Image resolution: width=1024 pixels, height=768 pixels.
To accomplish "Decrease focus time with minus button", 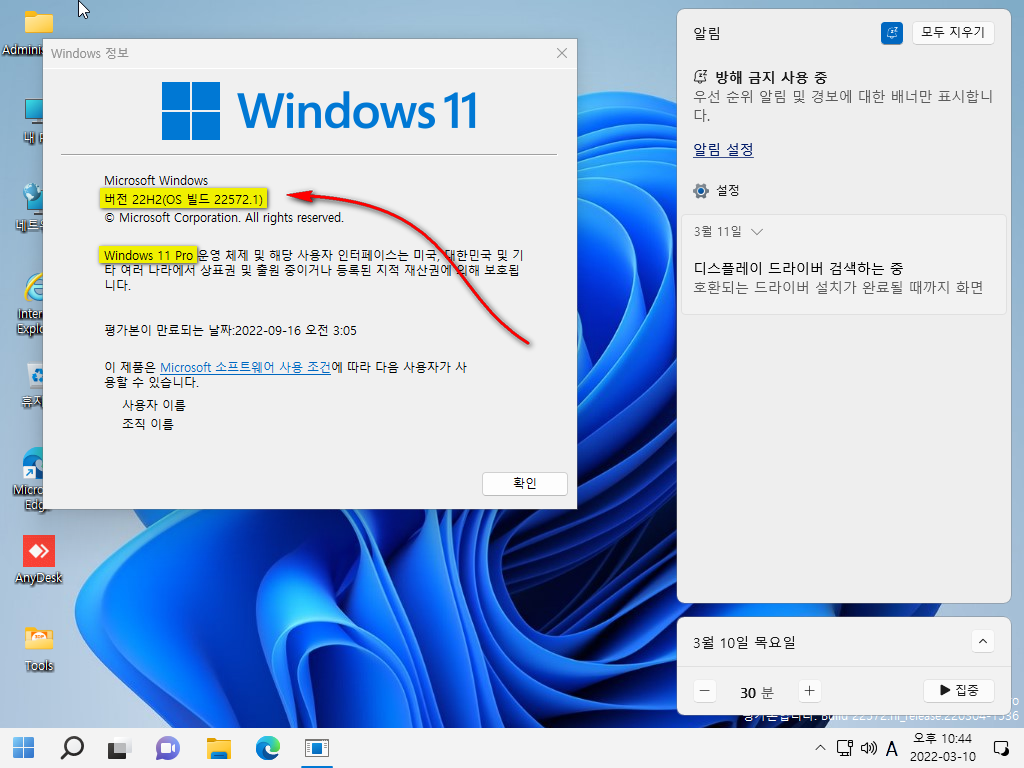I will point(705,691).
